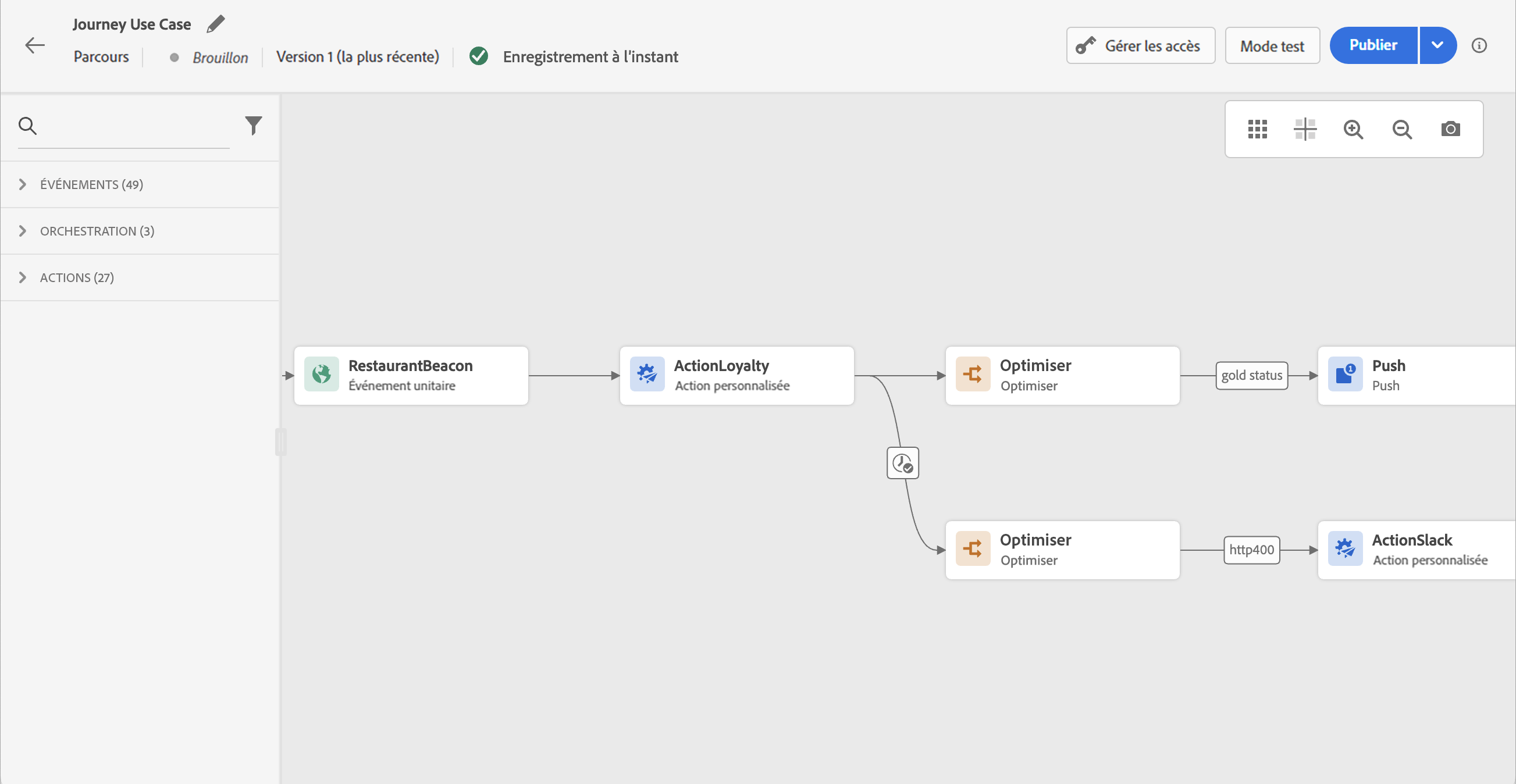The width and height of the screenshot is (1516, 784).
Task: Go back using the left arrow
Action: [x=35, y=45]
